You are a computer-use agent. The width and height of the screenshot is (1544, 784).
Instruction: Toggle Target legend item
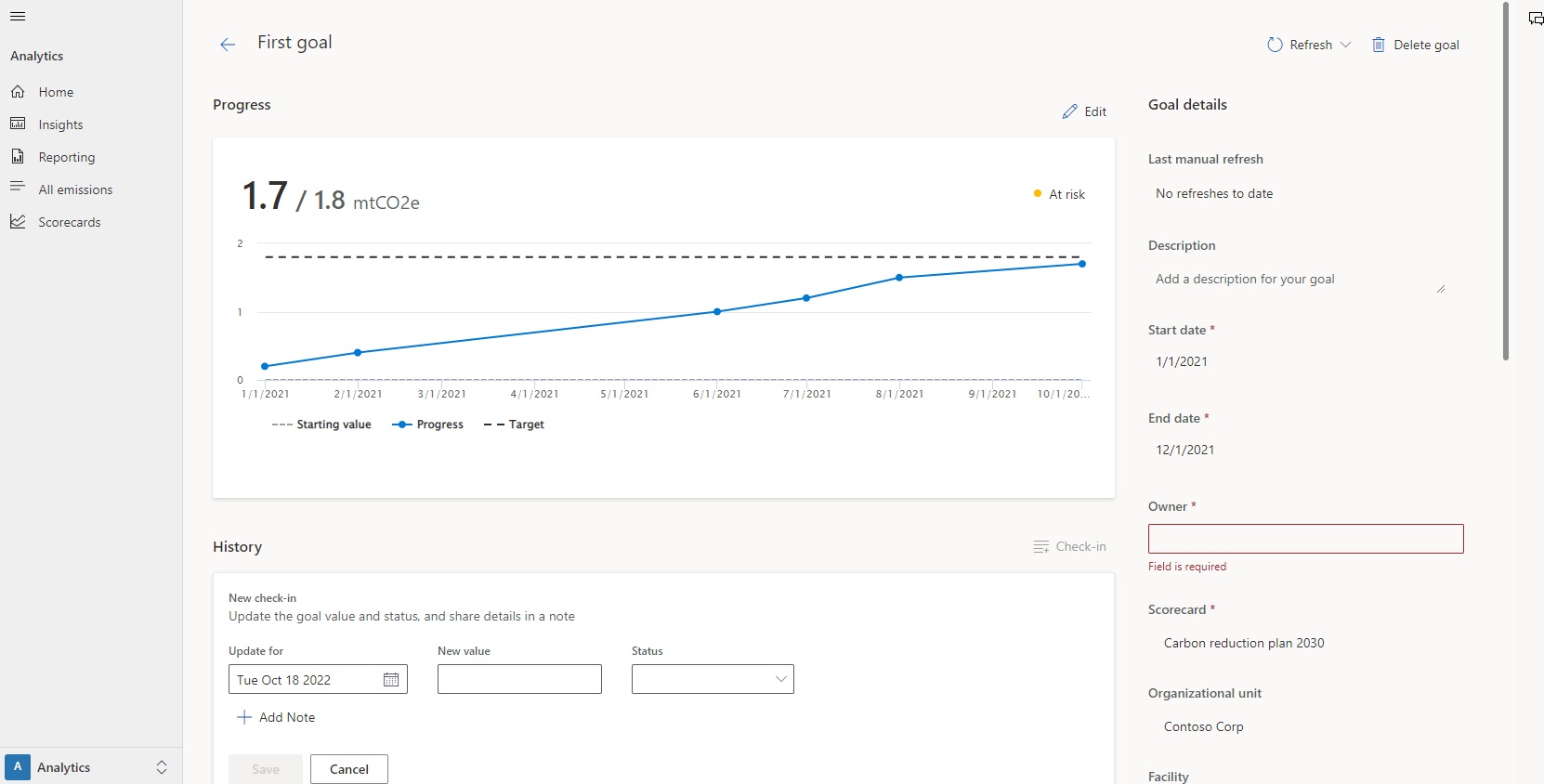click(514, 425)
